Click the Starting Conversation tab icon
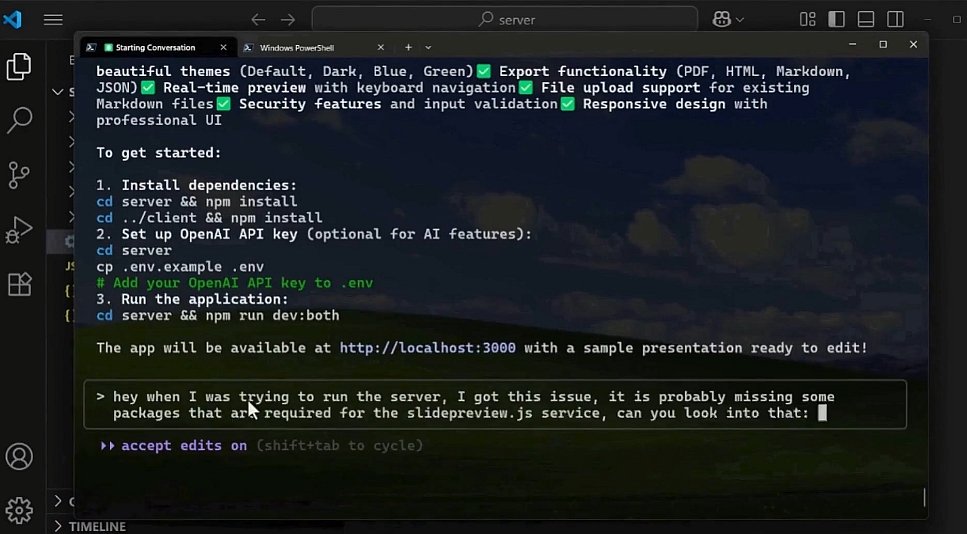Screen dimensions: 967x534 point(91,47)
